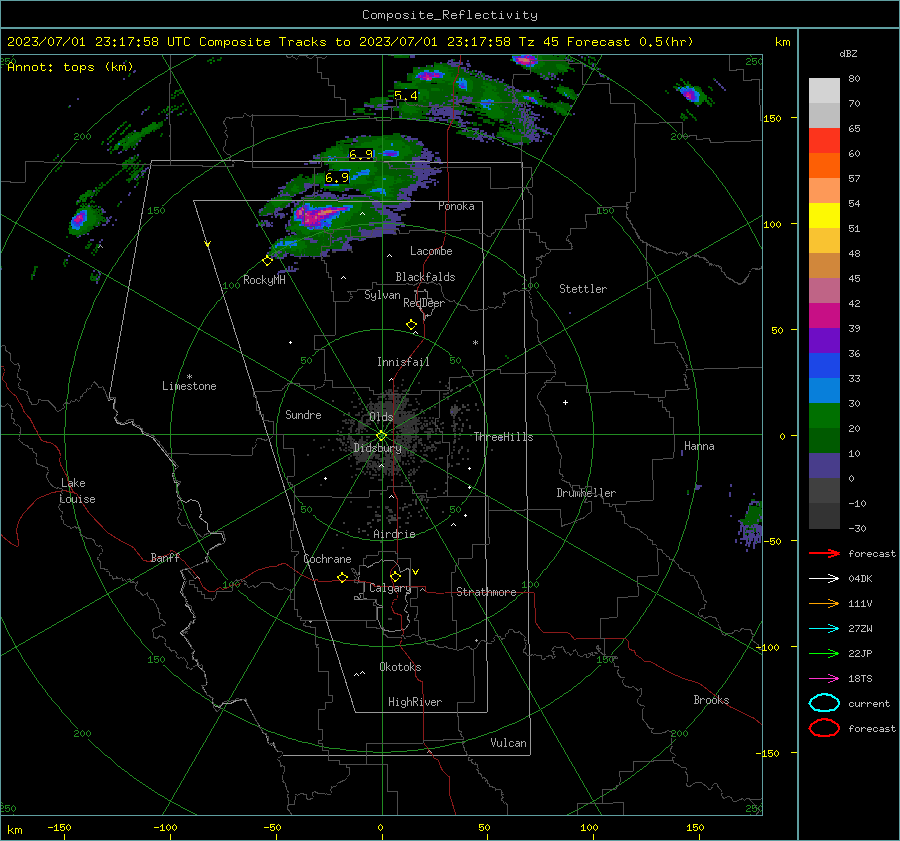Click the magenta 18TS arrow icon

(824, 679)
